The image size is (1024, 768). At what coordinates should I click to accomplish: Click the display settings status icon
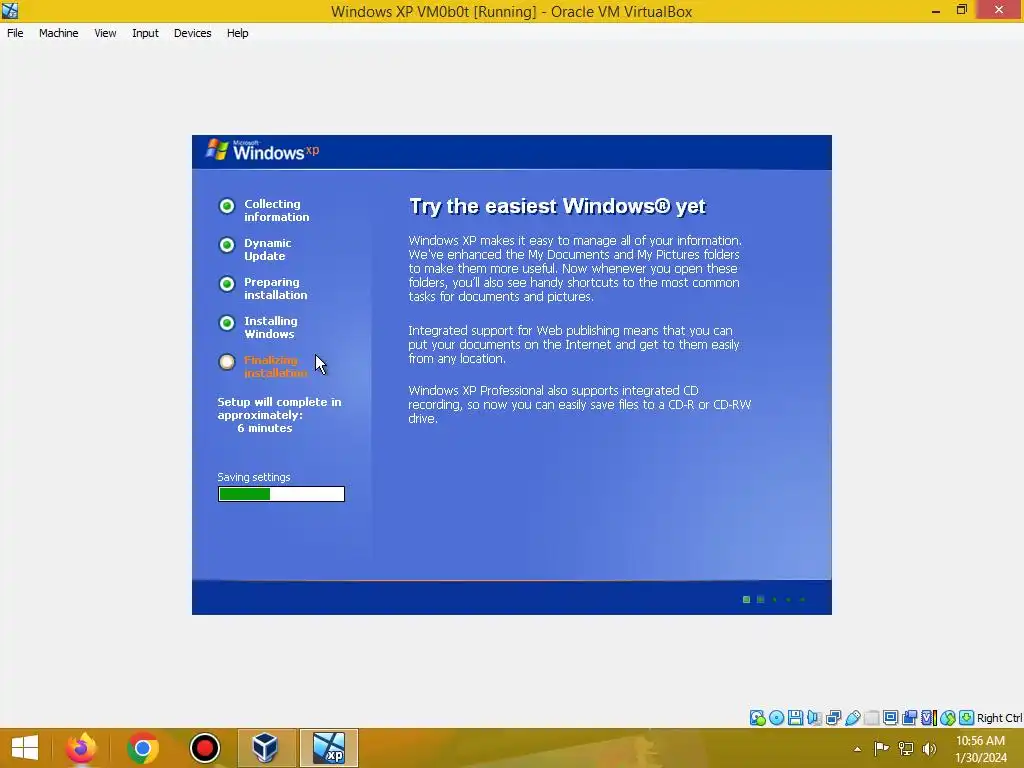890,718
